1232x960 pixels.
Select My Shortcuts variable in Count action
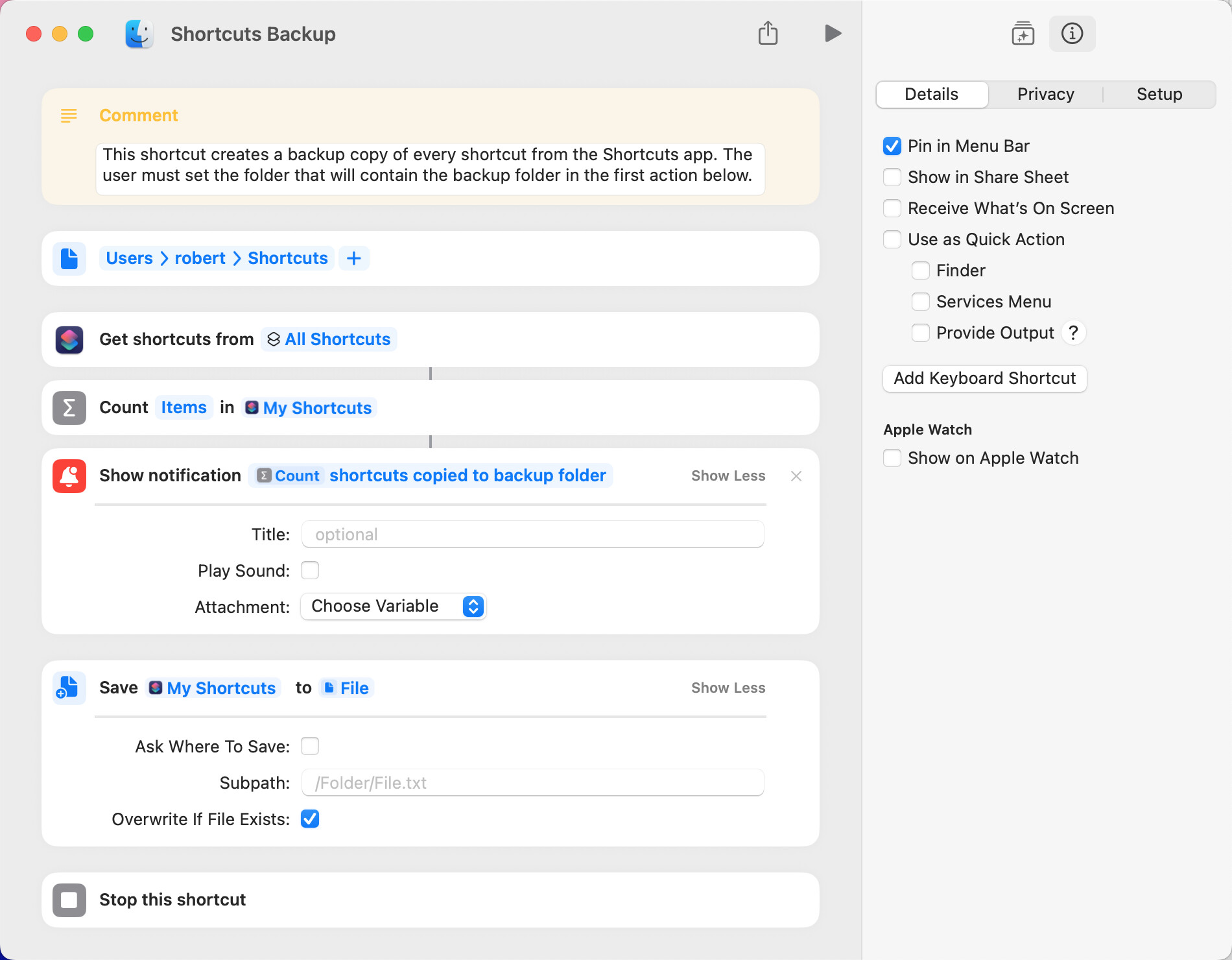309,407
